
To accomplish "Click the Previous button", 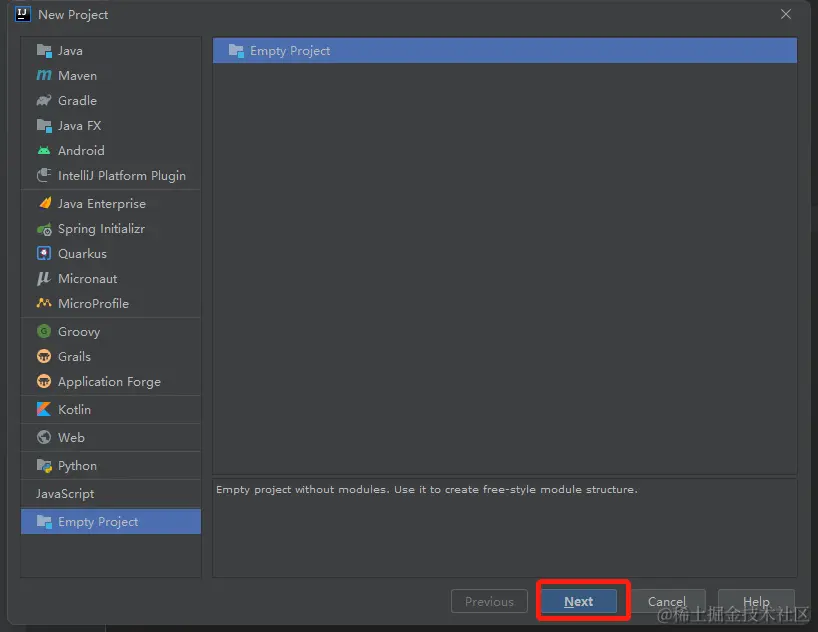I will 489,601.
